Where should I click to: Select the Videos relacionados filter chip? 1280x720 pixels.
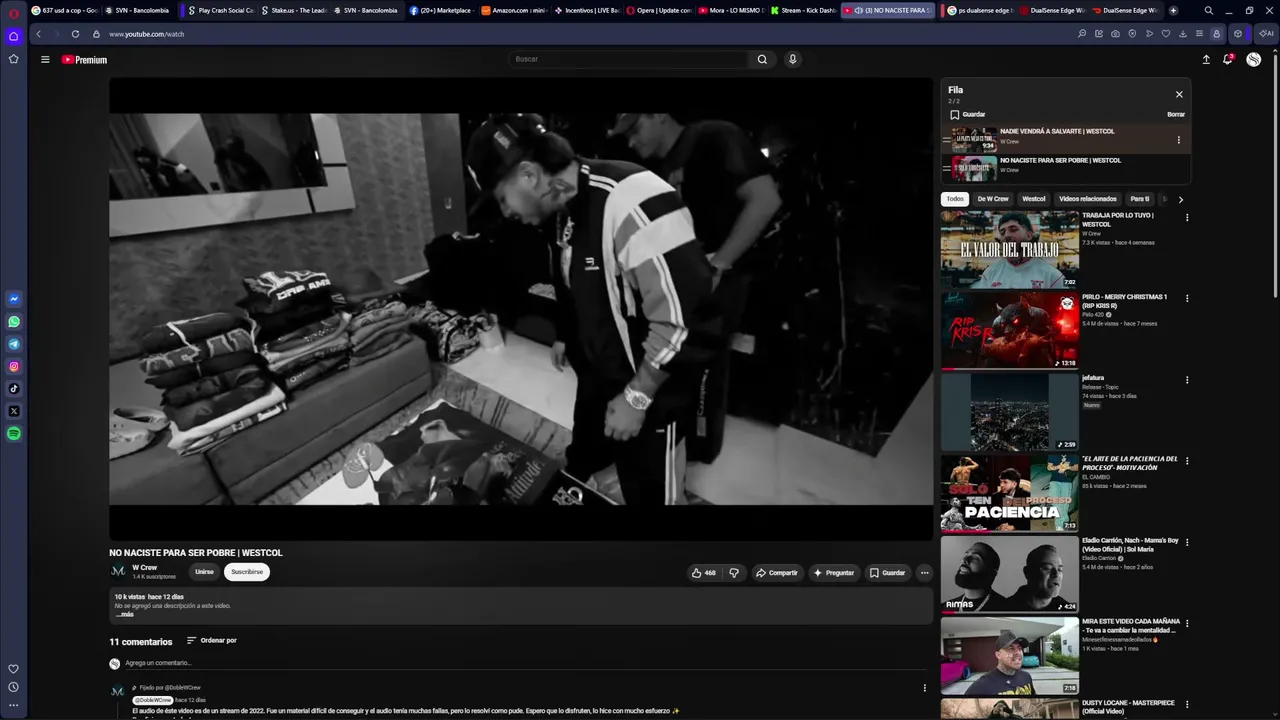coord(1088,199)
